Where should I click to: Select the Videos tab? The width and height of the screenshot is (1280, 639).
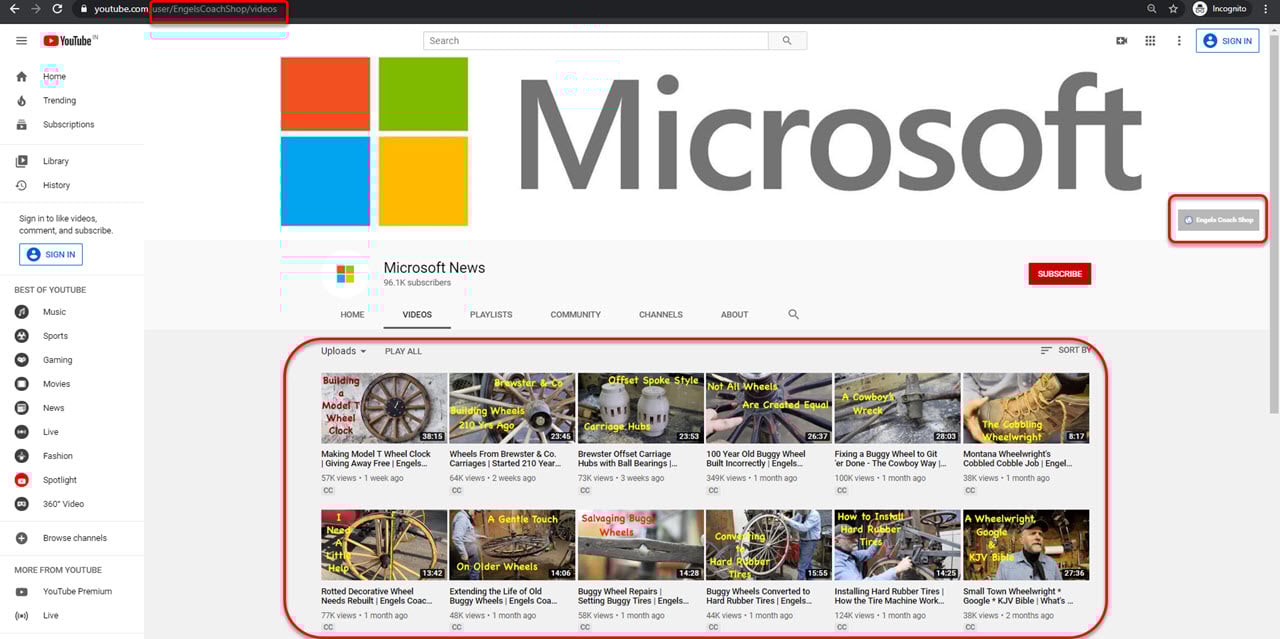pos(417,314)
